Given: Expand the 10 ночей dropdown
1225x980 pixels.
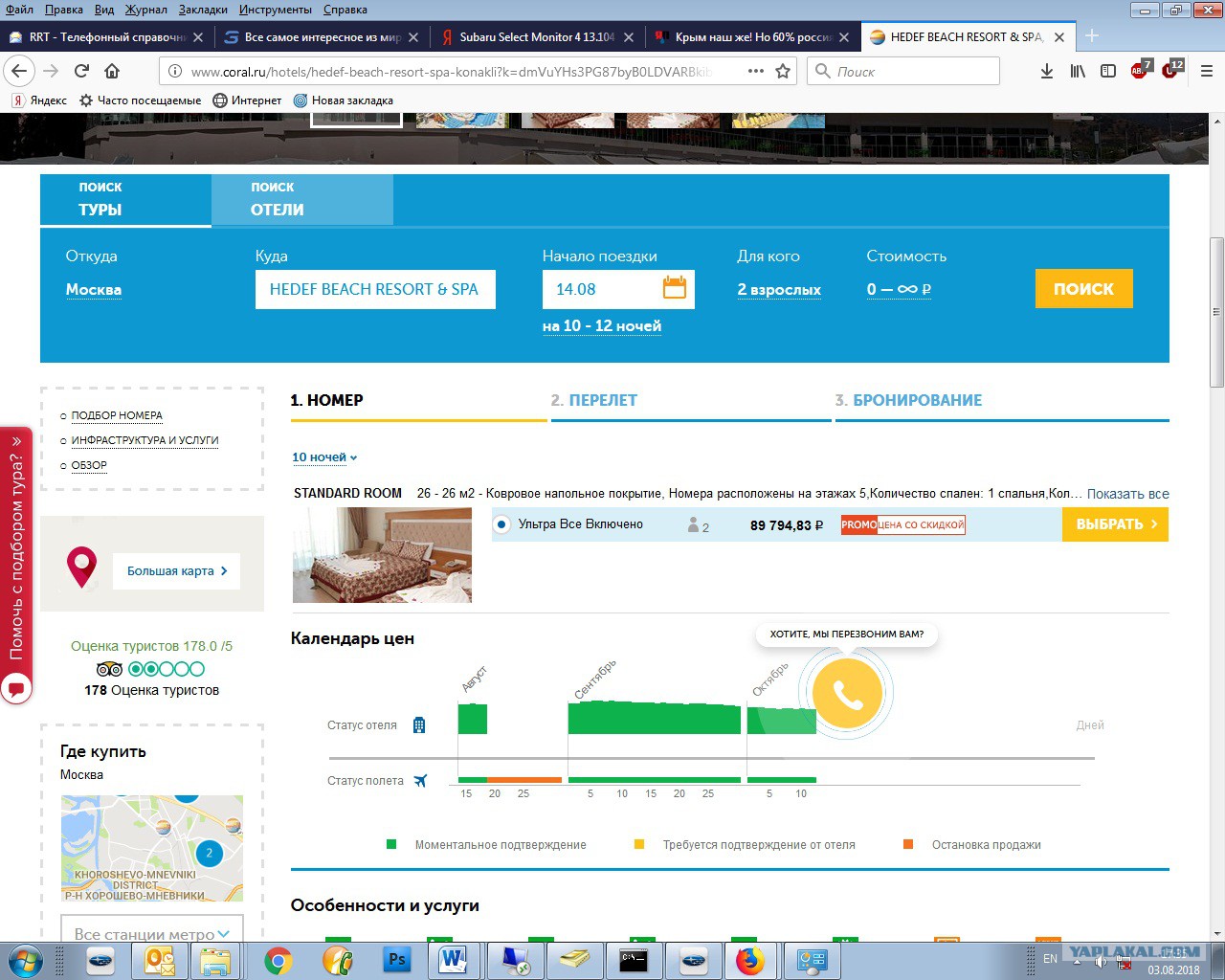Looking at the screenshot, I should [x=324, y=457].
